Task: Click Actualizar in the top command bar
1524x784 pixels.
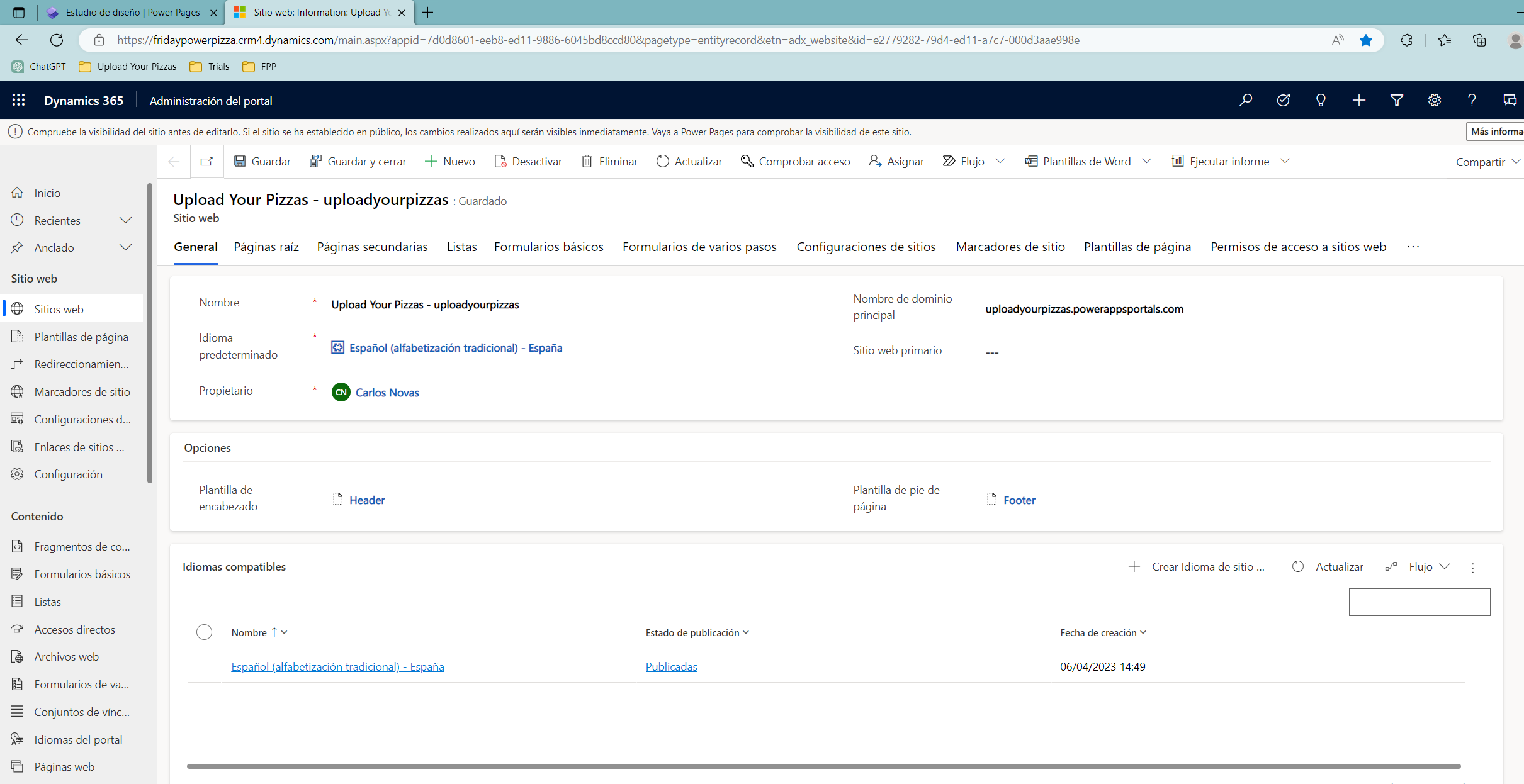Action: 689,162
